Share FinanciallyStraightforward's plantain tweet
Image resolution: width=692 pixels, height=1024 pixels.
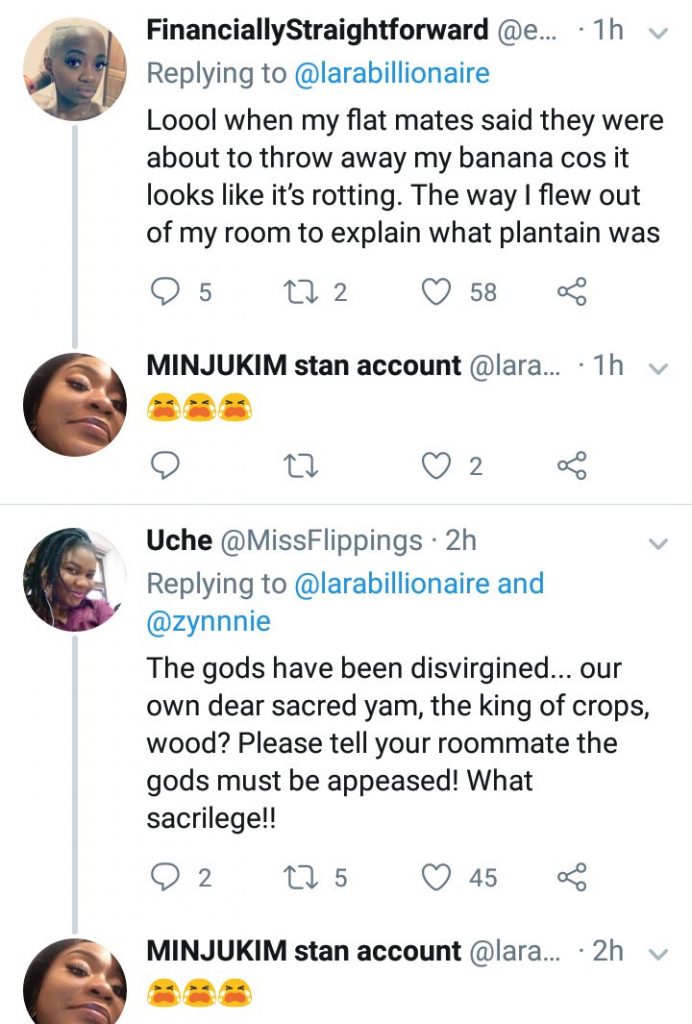pos(571,292)
